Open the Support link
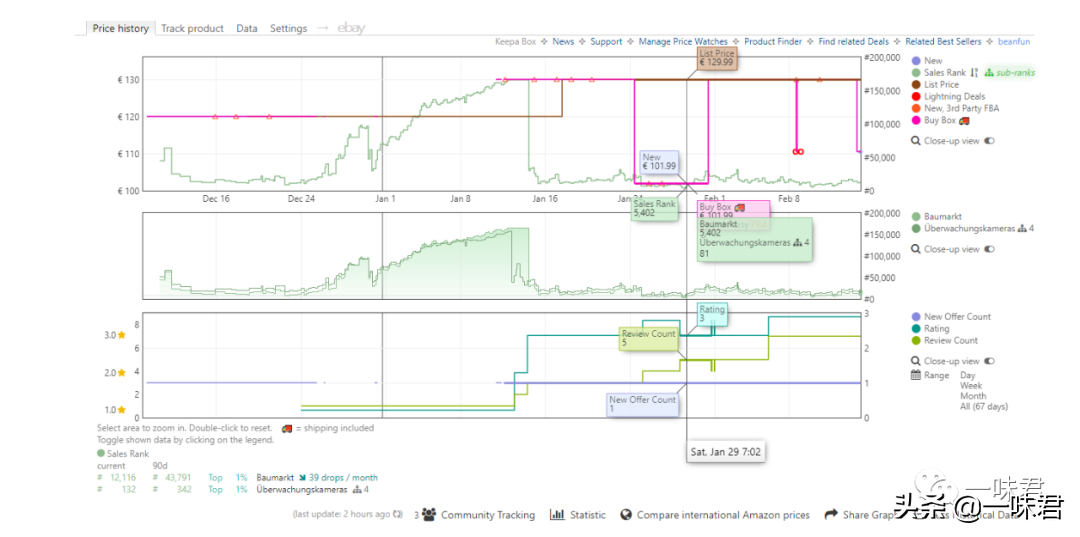1080x537 pixels. tap(606, 41)
